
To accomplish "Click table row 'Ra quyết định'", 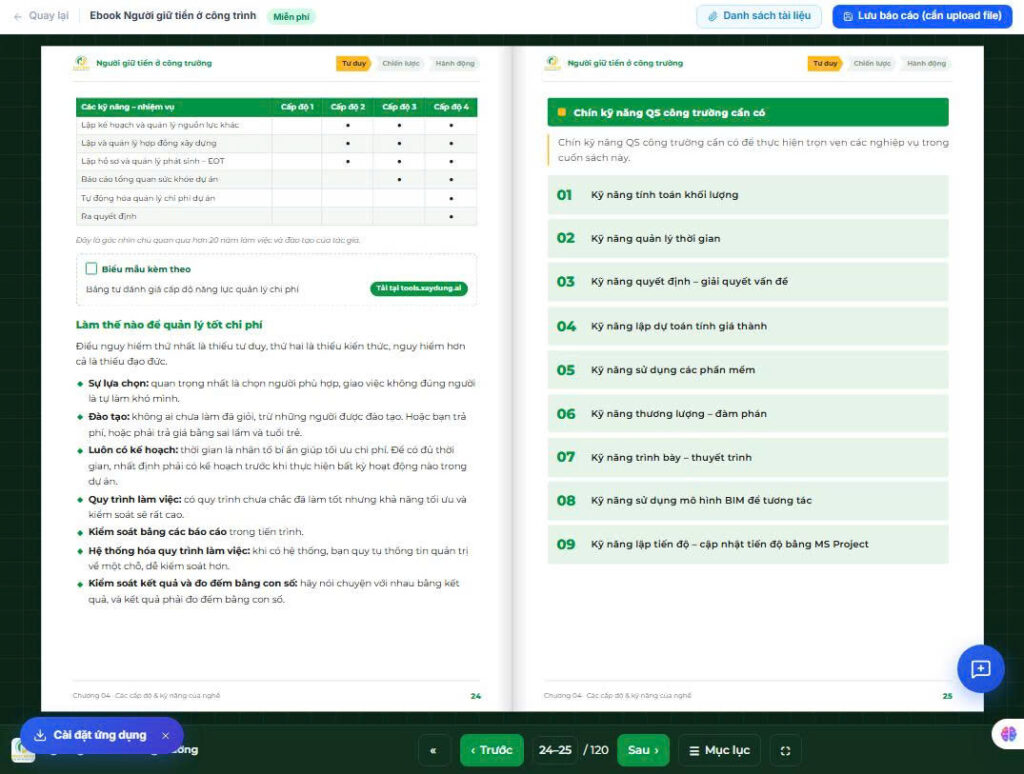I will [276, 216].
